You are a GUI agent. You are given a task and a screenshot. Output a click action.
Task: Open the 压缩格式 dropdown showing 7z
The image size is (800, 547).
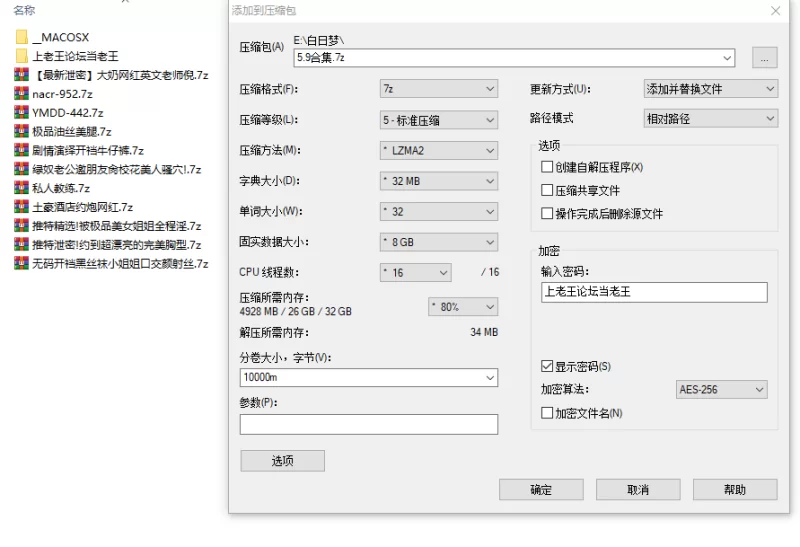point(439,89)
